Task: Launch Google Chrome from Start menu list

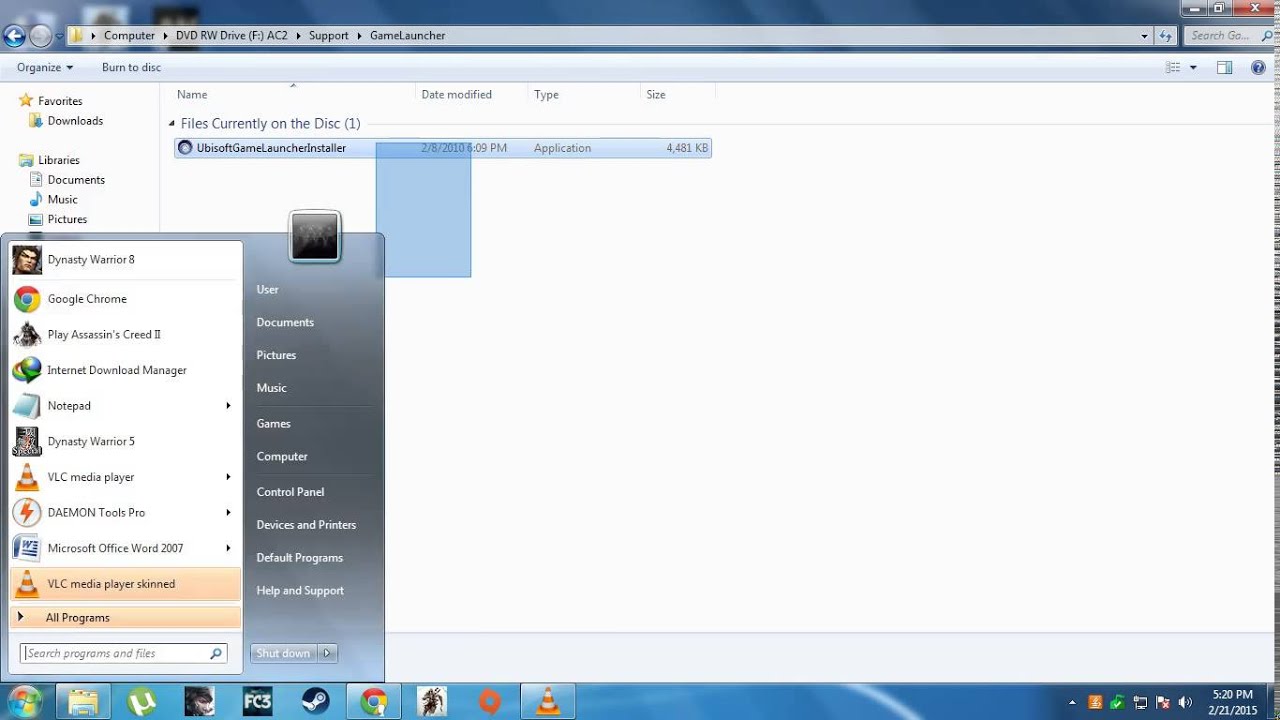Action: 125,299
